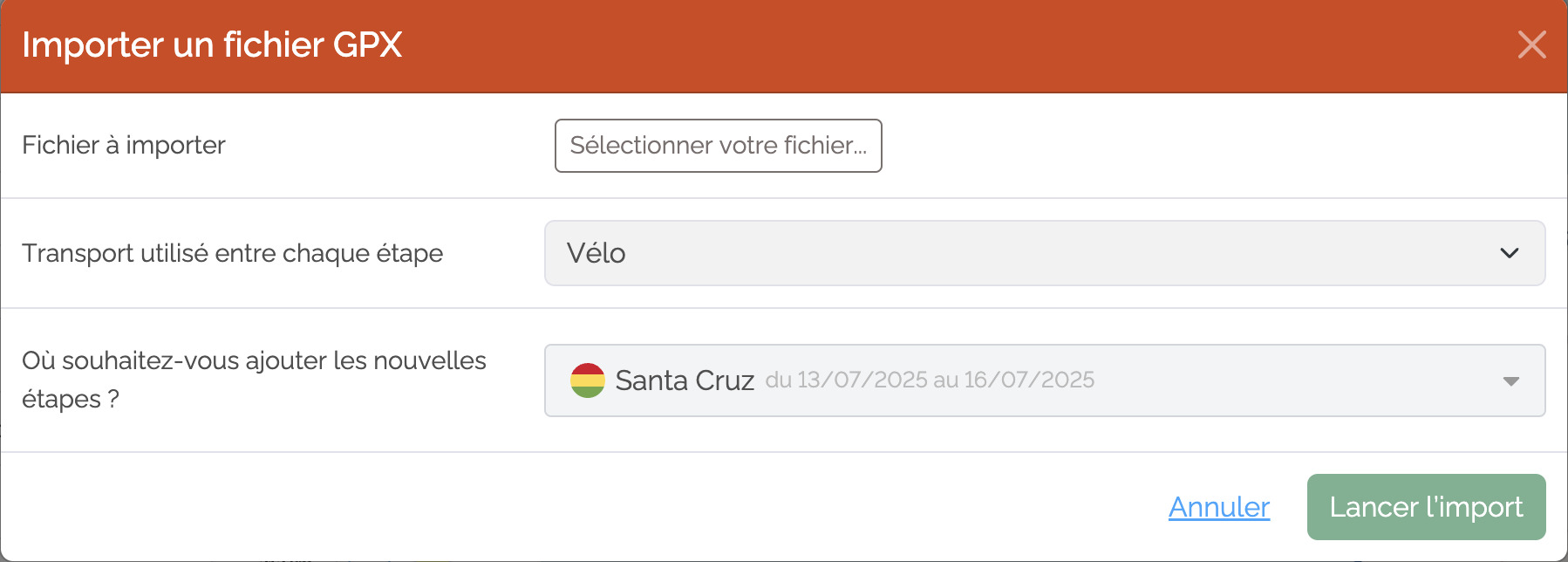Close the GPX import dialog

click(x=1531, y=45)
